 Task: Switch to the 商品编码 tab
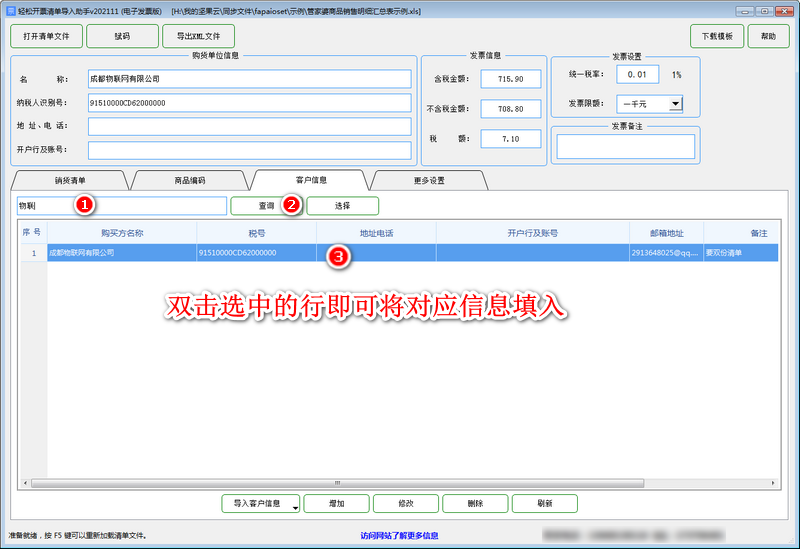coord(190,181)
